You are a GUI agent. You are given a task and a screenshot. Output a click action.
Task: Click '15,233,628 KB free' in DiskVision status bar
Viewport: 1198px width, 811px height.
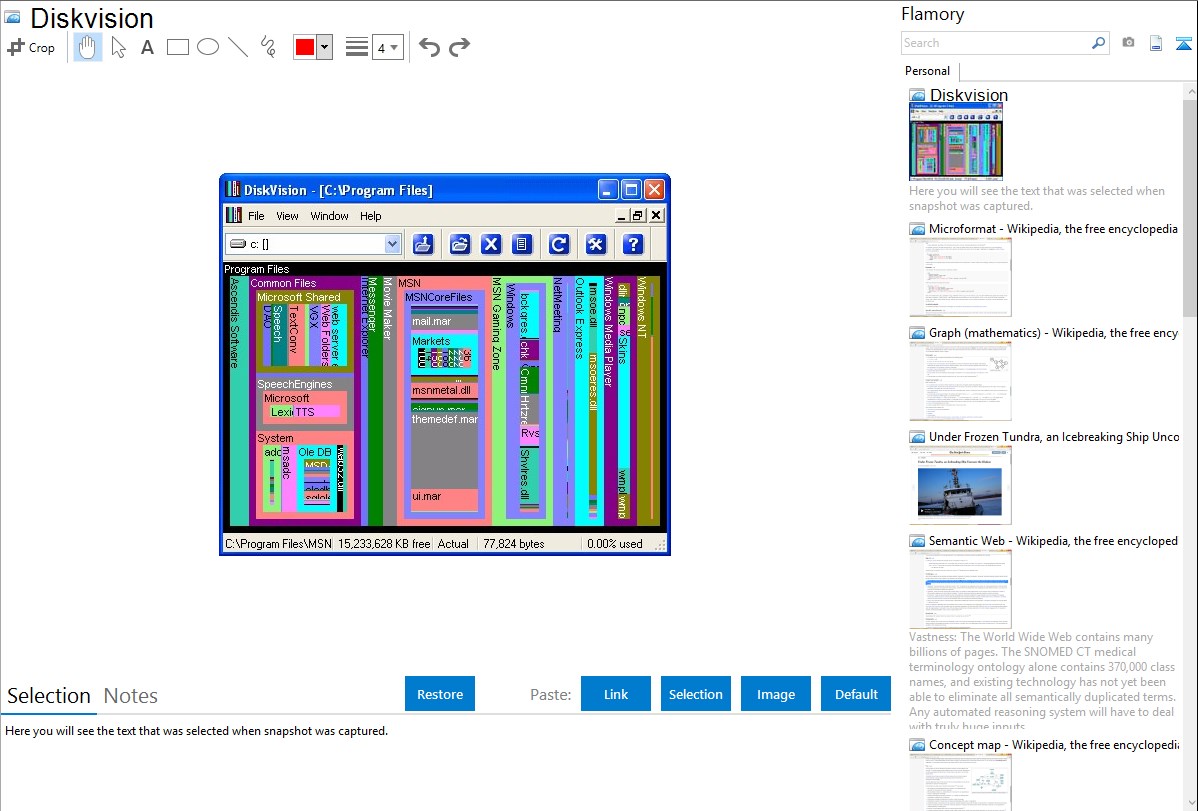384,543
